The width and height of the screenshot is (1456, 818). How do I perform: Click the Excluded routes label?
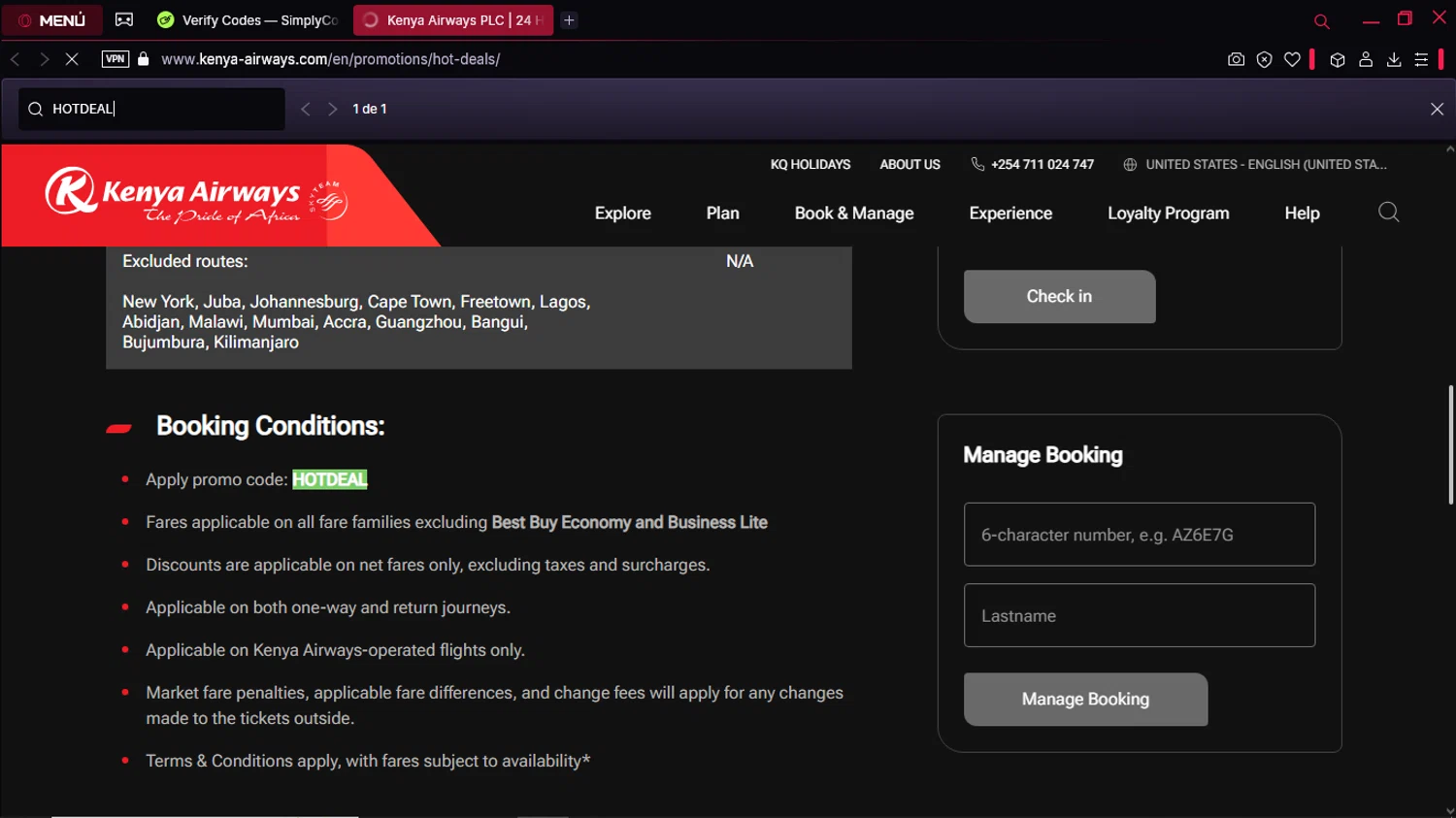185,261
